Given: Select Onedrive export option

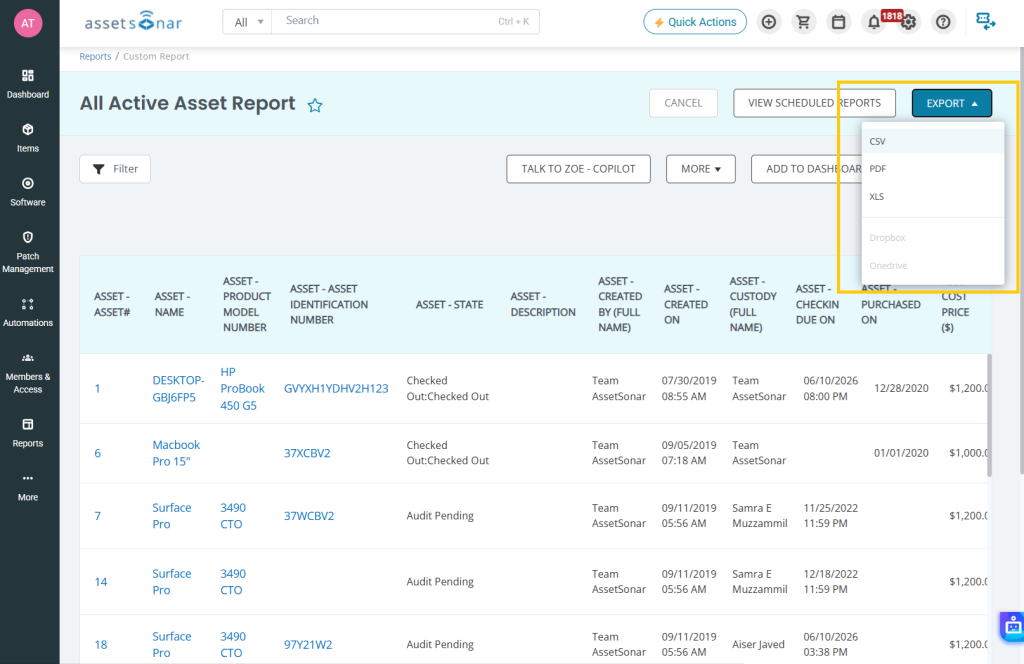Looking at the screenshot, I should point(933,266).
